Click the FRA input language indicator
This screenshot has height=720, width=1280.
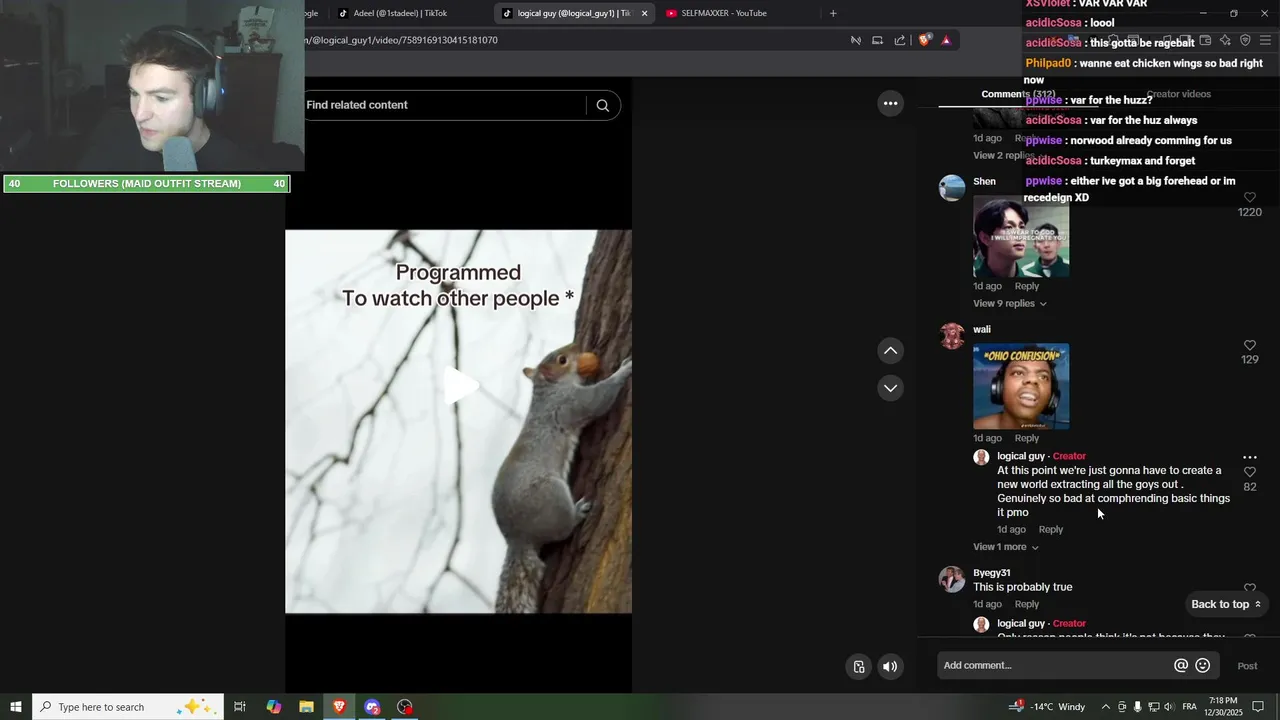1189,707
